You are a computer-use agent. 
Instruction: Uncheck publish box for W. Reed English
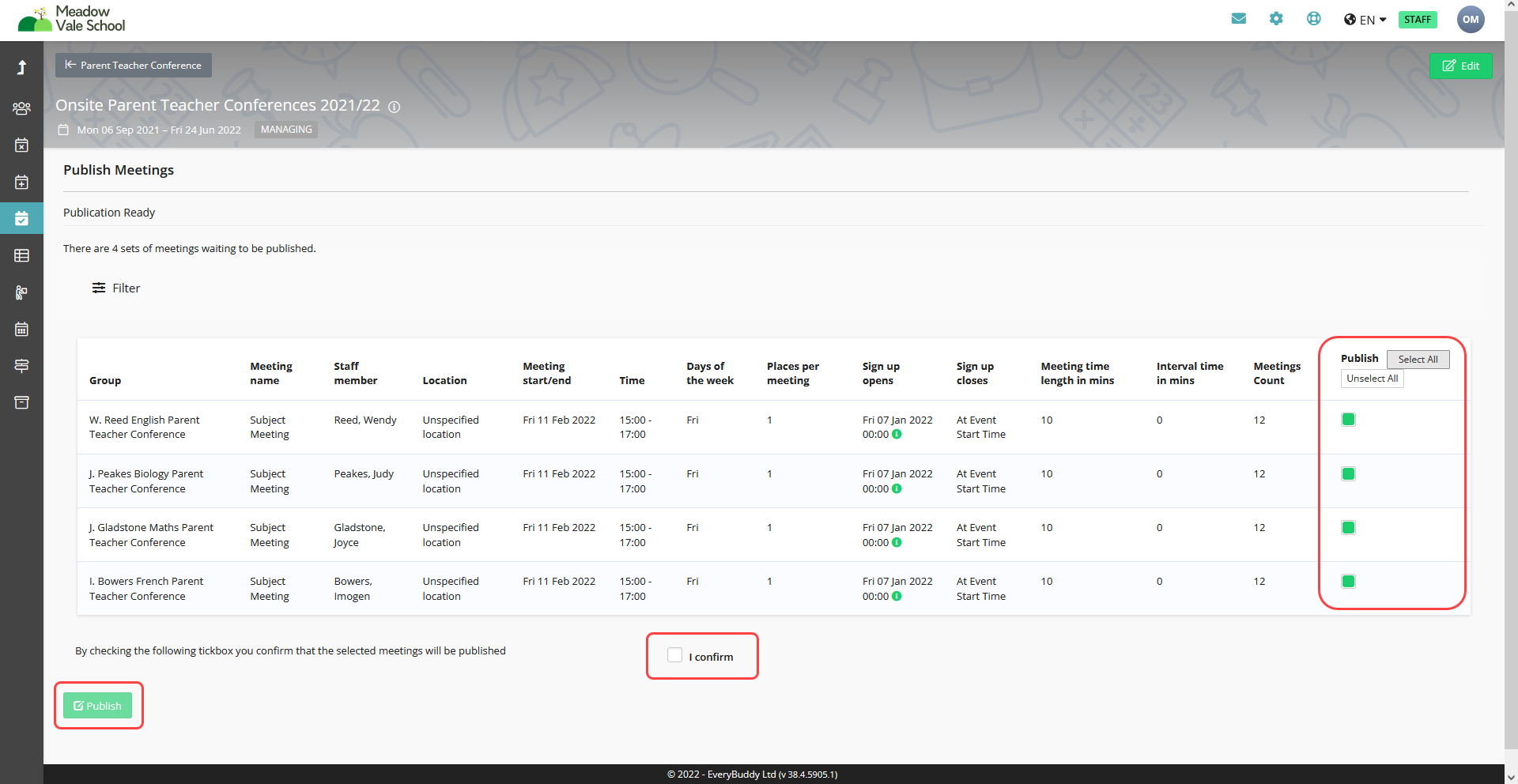point(1348,420)
